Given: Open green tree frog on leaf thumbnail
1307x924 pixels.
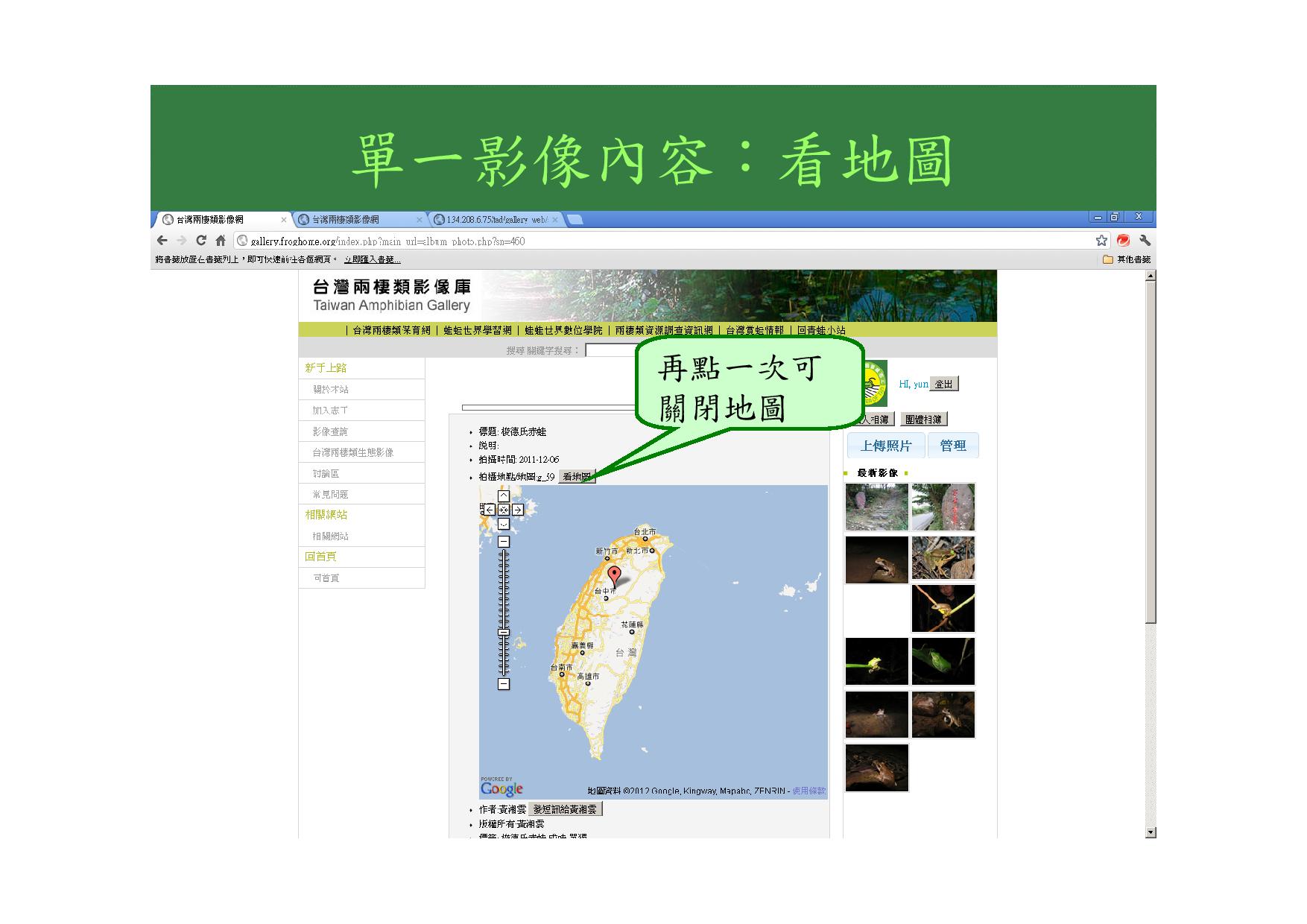Looking at the screenshot, I should [x=943, y=661].
